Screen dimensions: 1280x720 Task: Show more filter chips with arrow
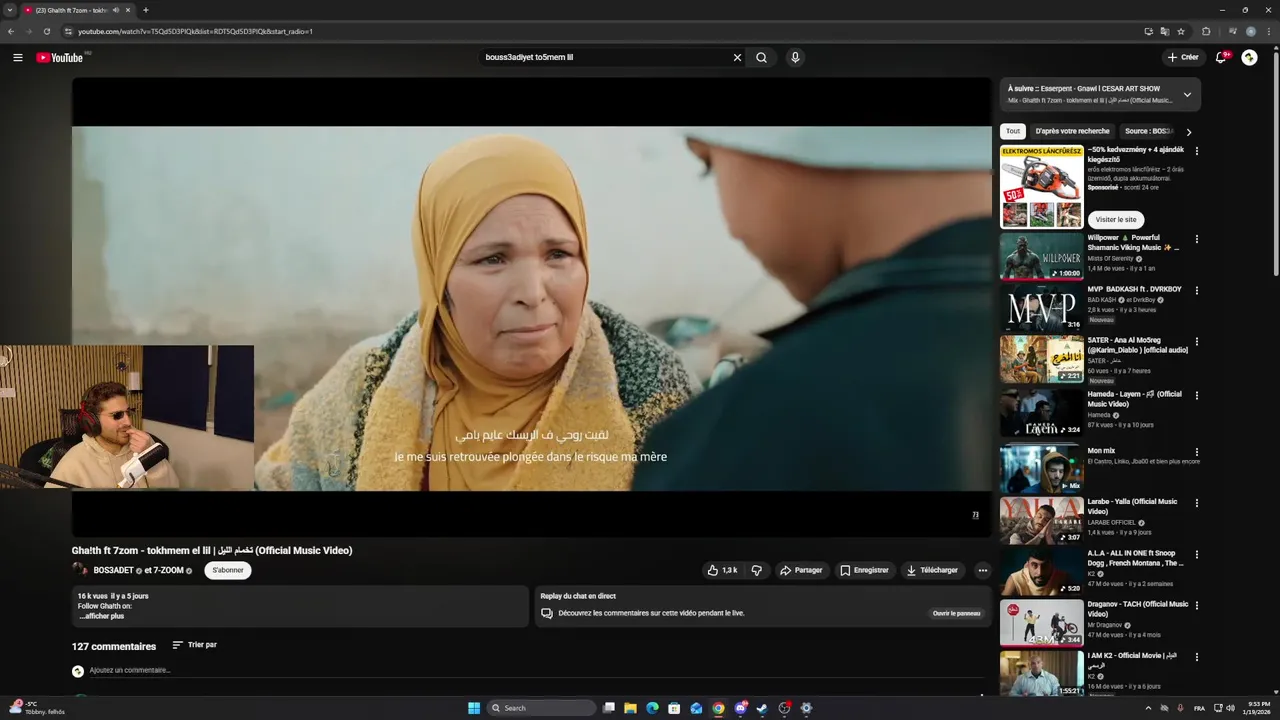tap(1189, 131)
